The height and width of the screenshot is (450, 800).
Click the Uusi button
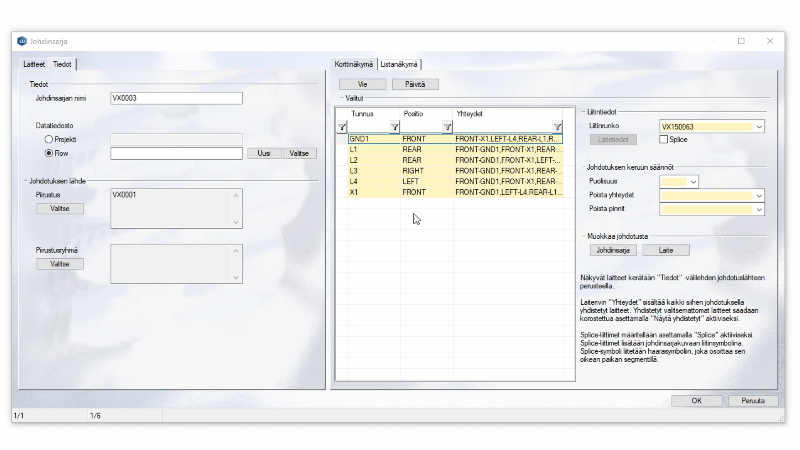tap(264, 153)
